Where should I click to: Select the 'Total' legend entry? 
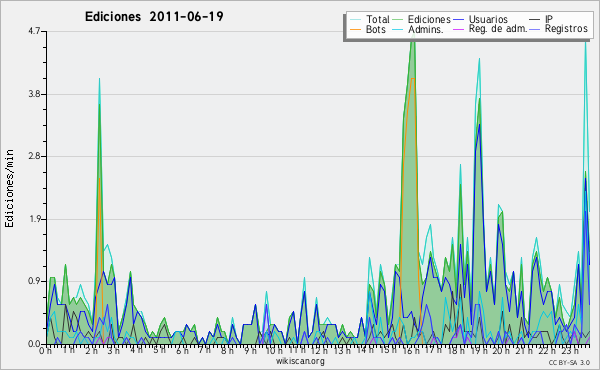click(378, 19)
